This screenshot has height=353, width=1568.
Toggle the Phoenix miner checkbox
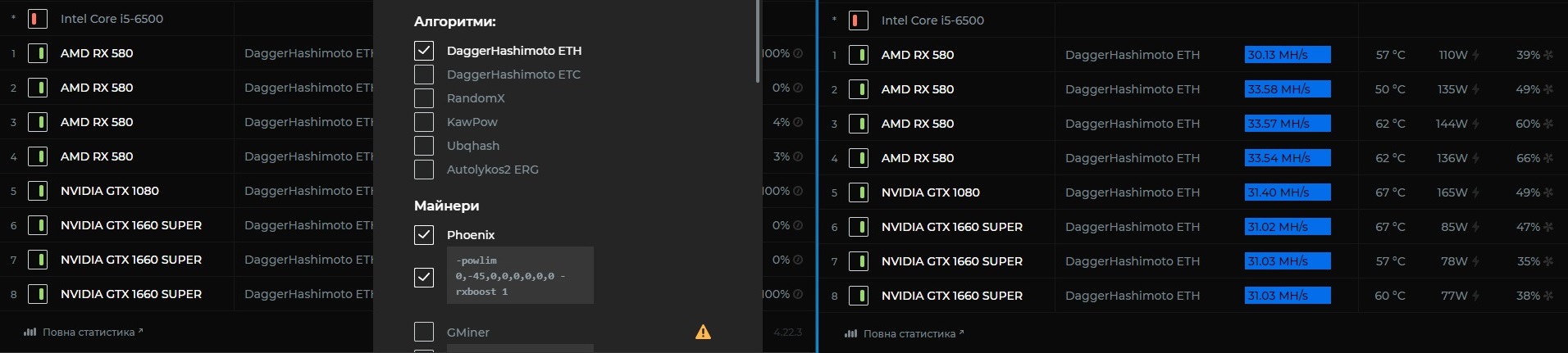424,235
